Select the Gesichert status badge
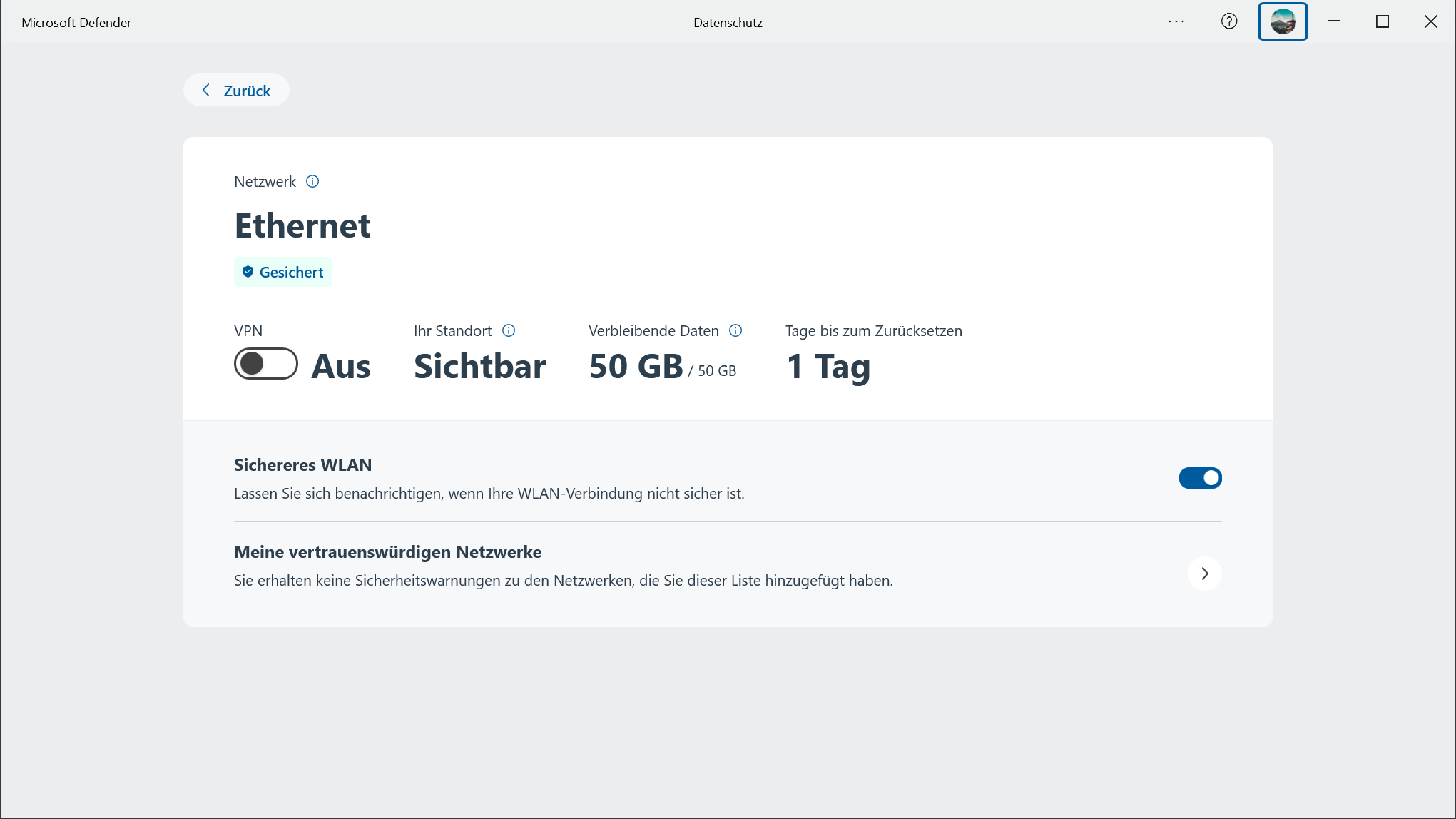 click(282, 272)
